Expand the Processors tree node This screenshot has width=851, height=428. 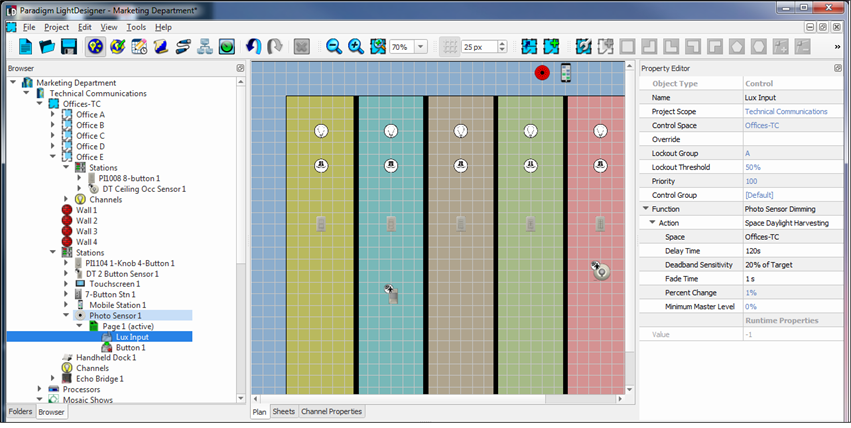(40, 389)
